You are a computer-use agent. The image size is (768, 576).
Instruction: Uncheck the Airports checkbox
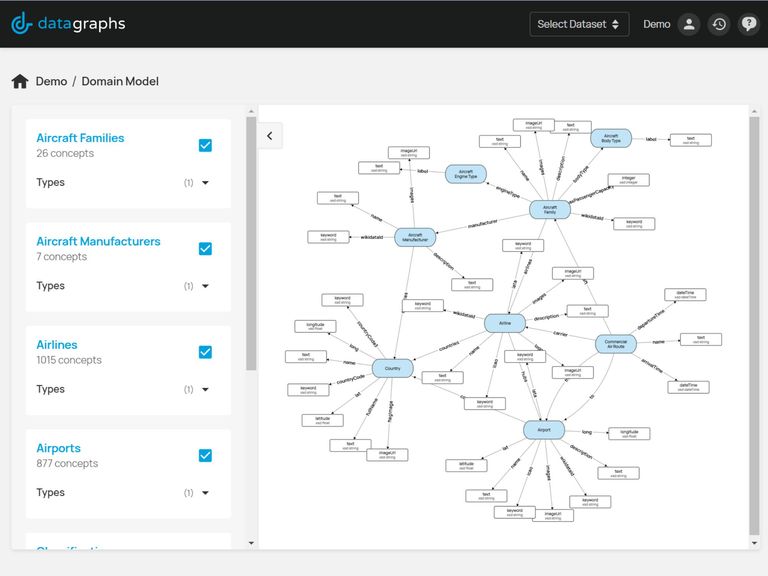(205, 455)
